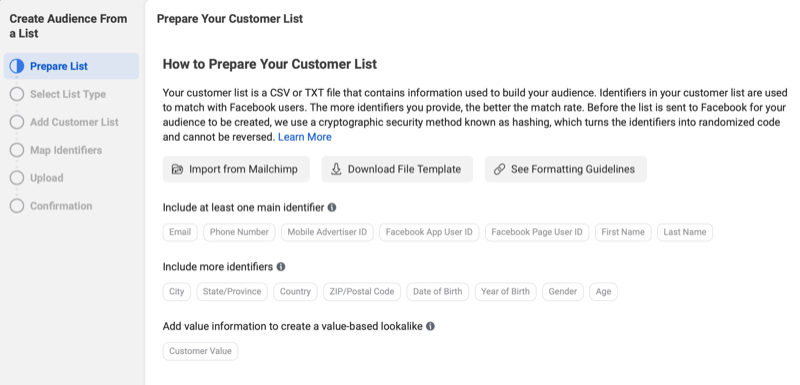Viewport: 800px width, 385px height.
Task: Open the Learn More link
Action: pyautogui.click(x=305, y=137)
